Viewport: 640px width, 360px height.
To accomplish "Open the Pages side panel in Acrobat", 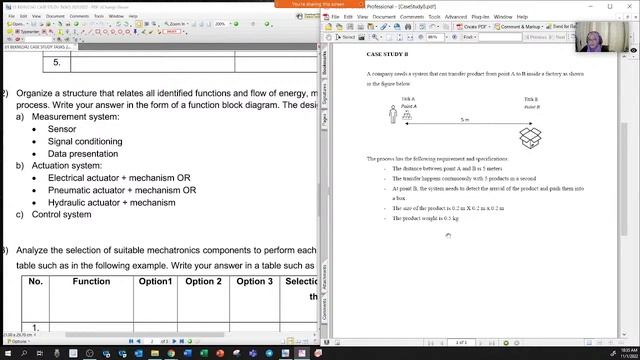I will coord(324,119).
